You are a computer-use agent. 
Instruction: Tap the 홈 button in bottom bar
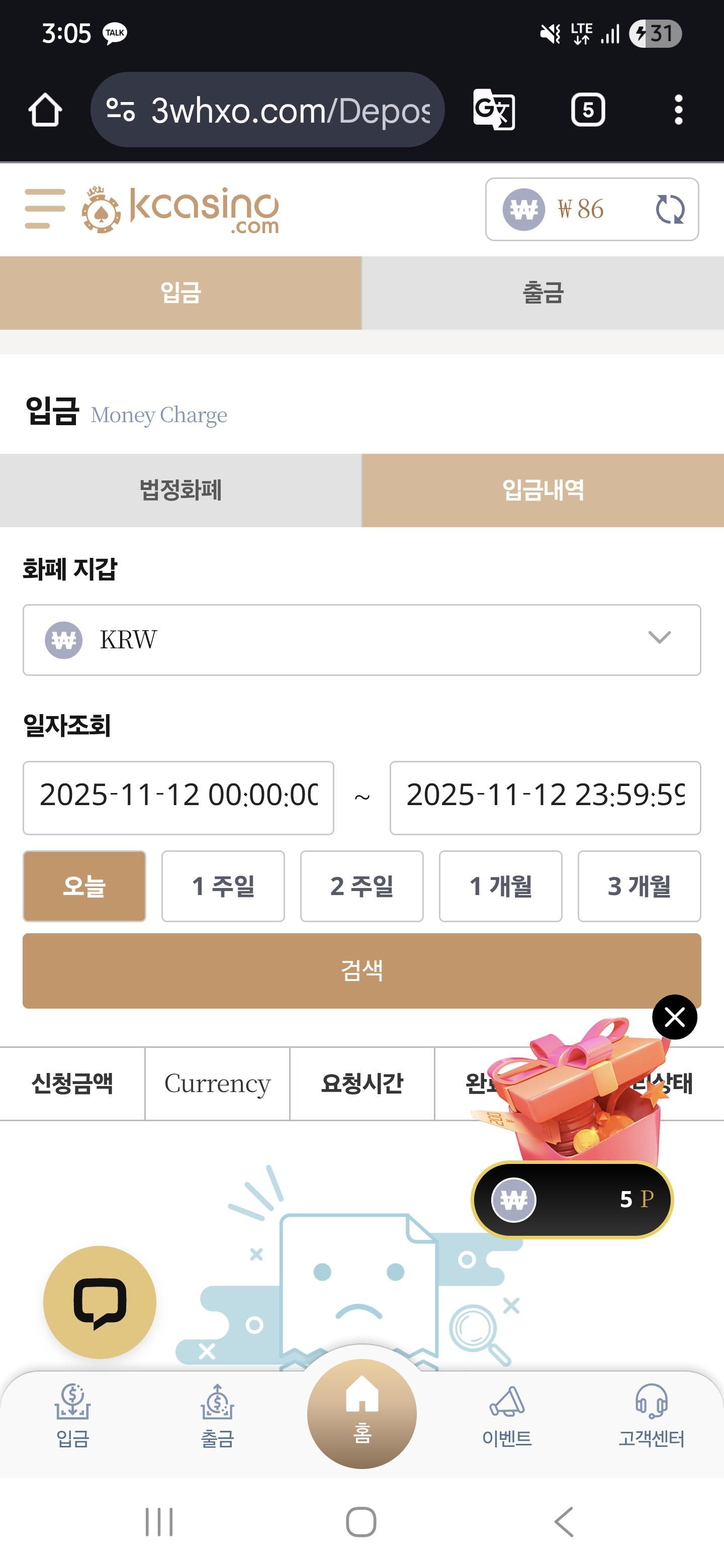(x=361, y=1413)
